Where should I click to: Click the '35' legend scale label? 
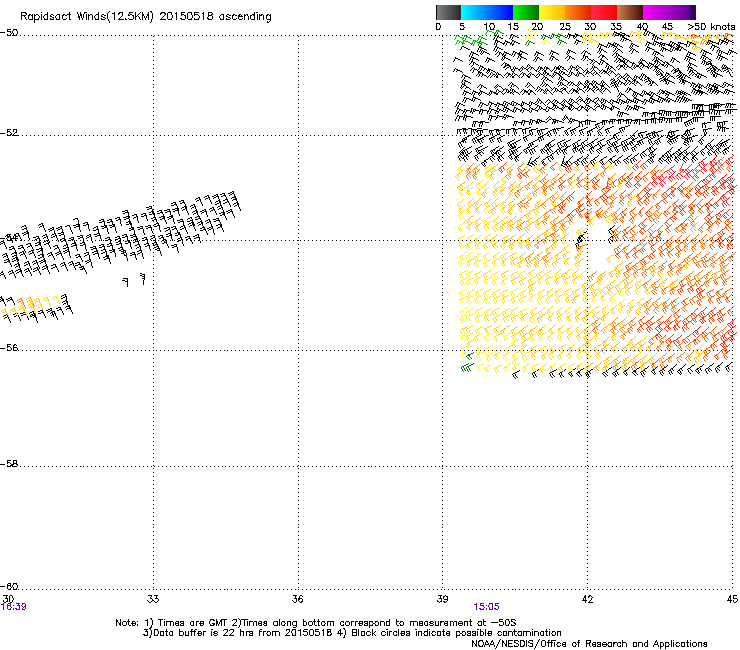(616, 27)
